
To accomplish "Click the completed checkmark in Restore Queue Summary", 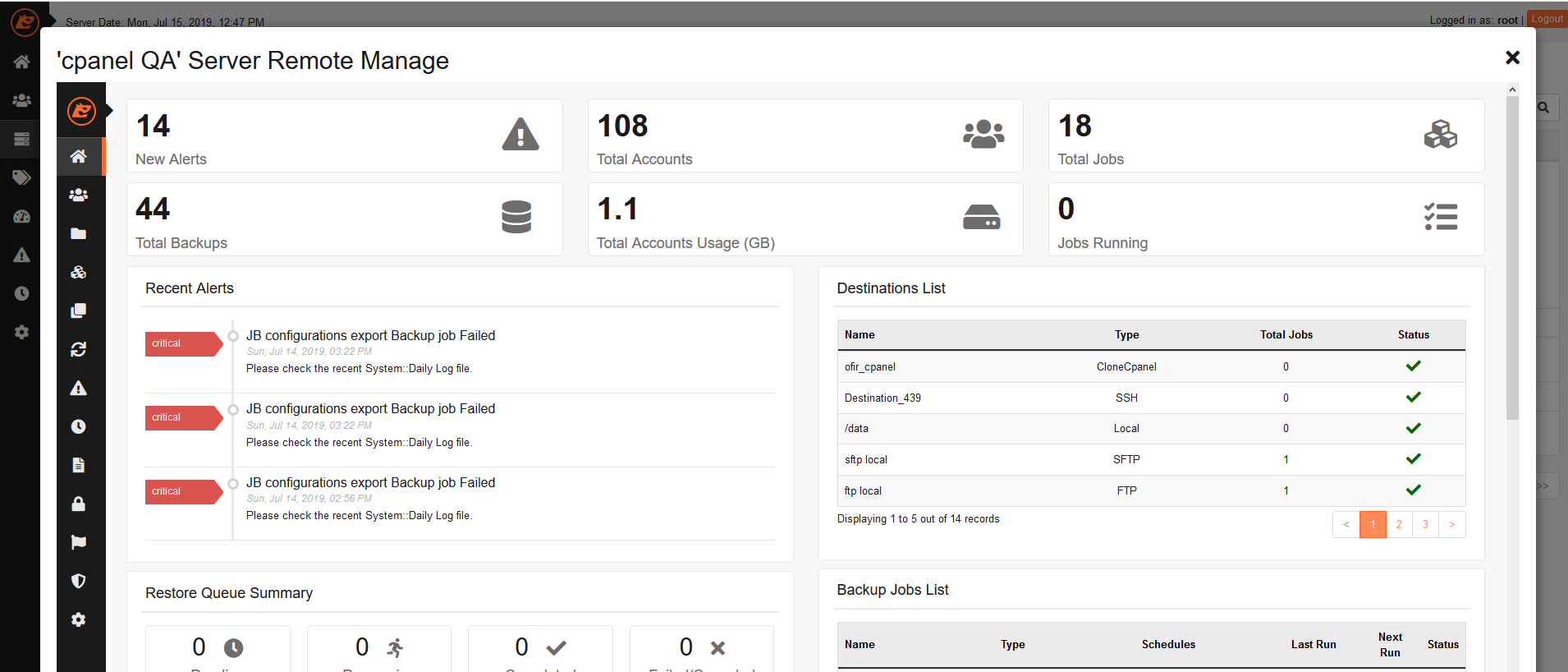I will pos(556,648).
